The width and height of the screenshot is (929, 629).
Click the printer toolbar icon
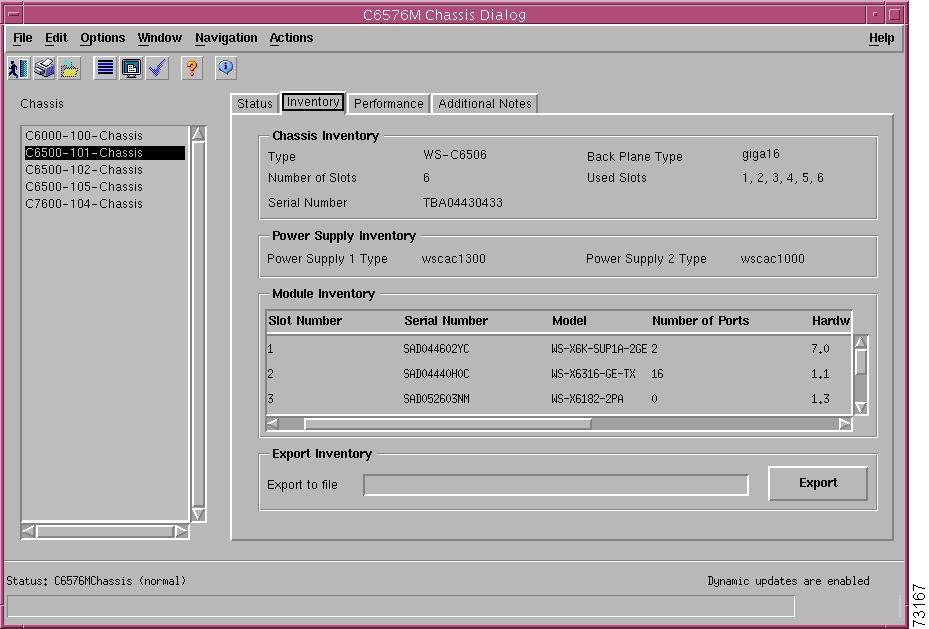tap(44, 68)
